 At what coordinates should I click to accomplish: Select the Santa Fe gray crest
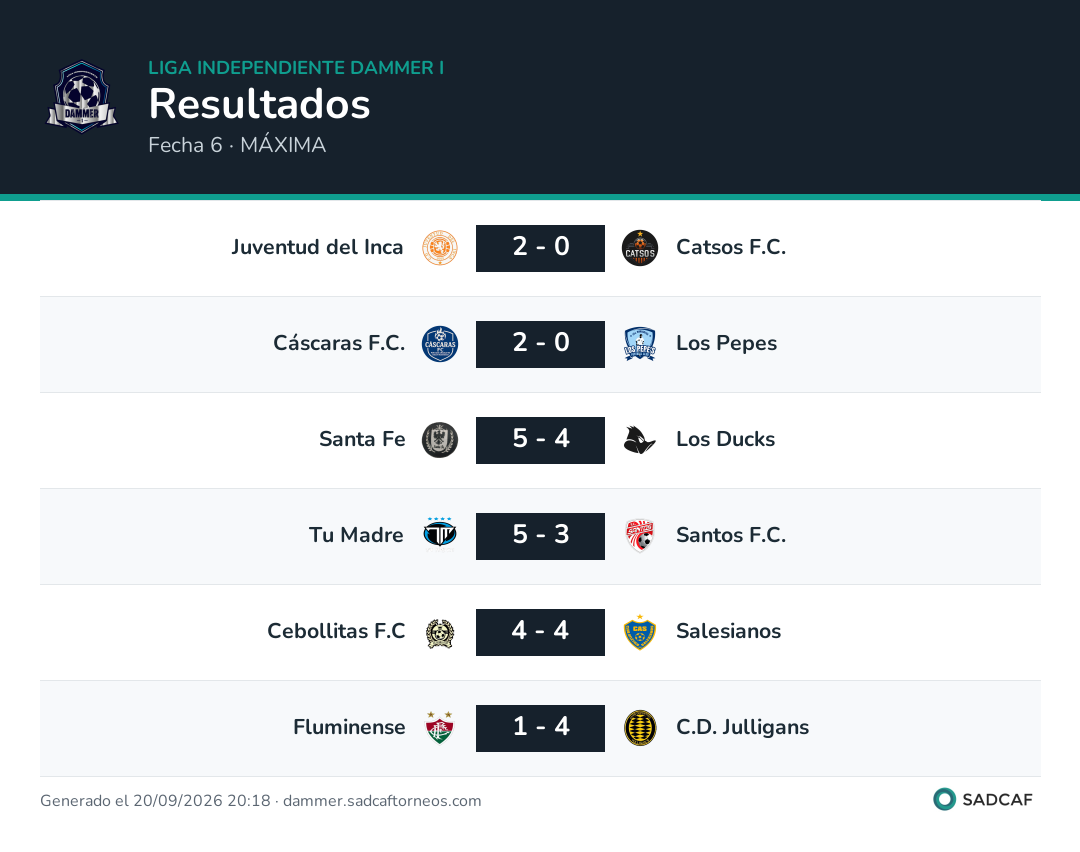[440, 440]
